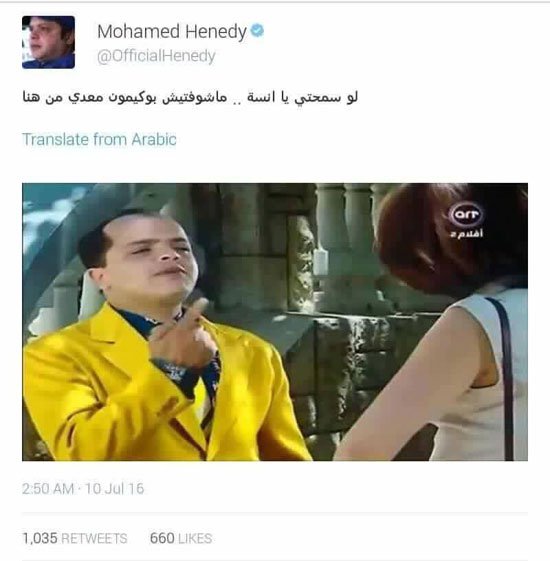Screen dimensions: 550x561
Task: Open the RETWEETS label list
Action: click(94, 538)
